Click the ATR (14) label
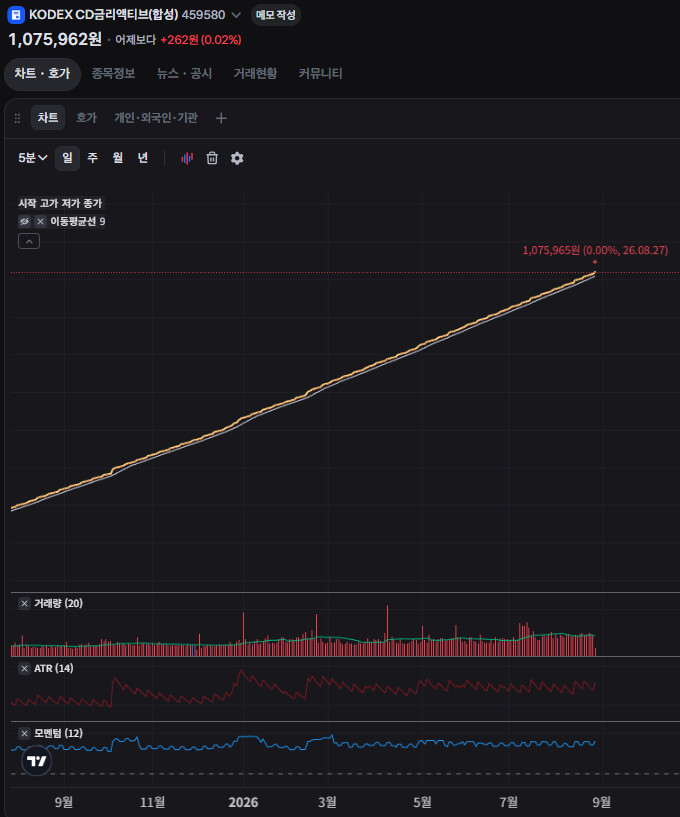680x817 pixels. tap(54, 669)
